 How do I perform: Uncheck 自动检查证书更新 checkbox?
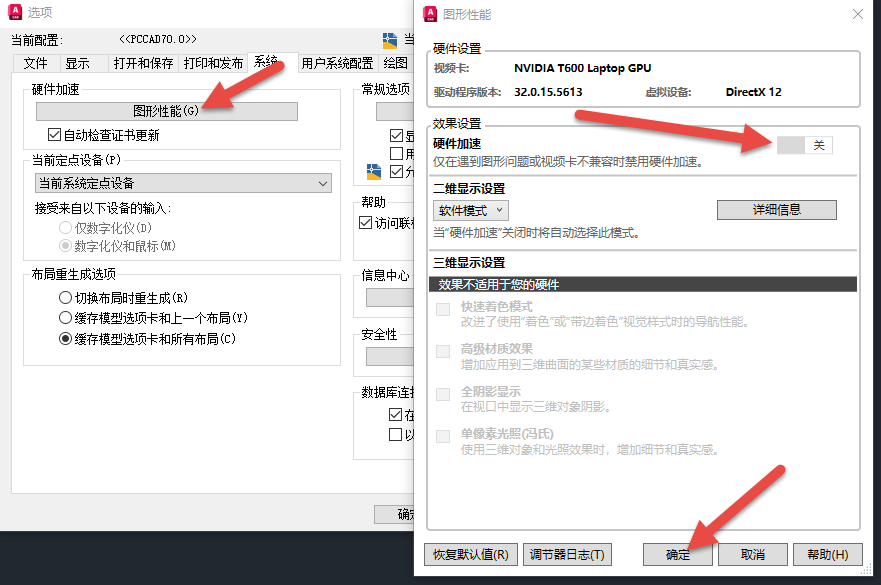click(55, 135)
